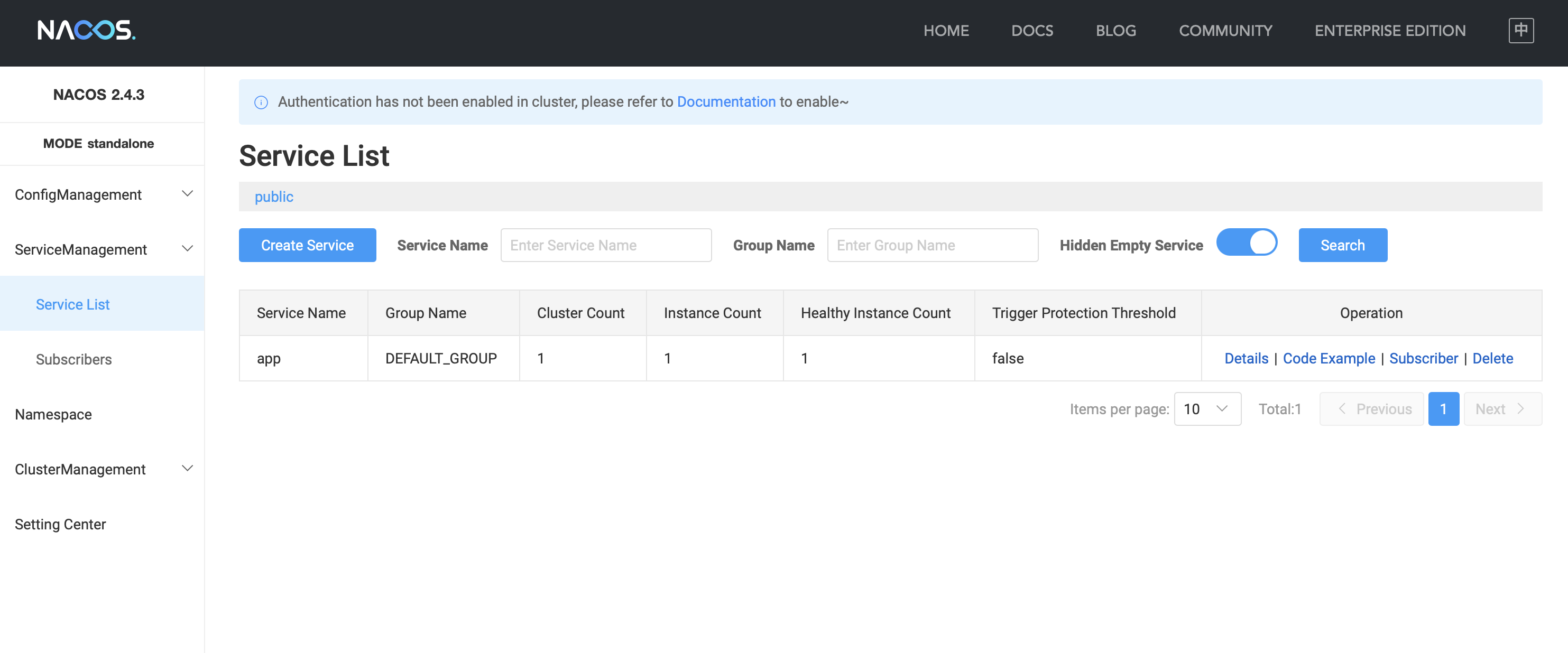The width and height of the screenshot is (1568, 653).
Task: Open DOCS in top navigation
Action: click(1032, 31)
